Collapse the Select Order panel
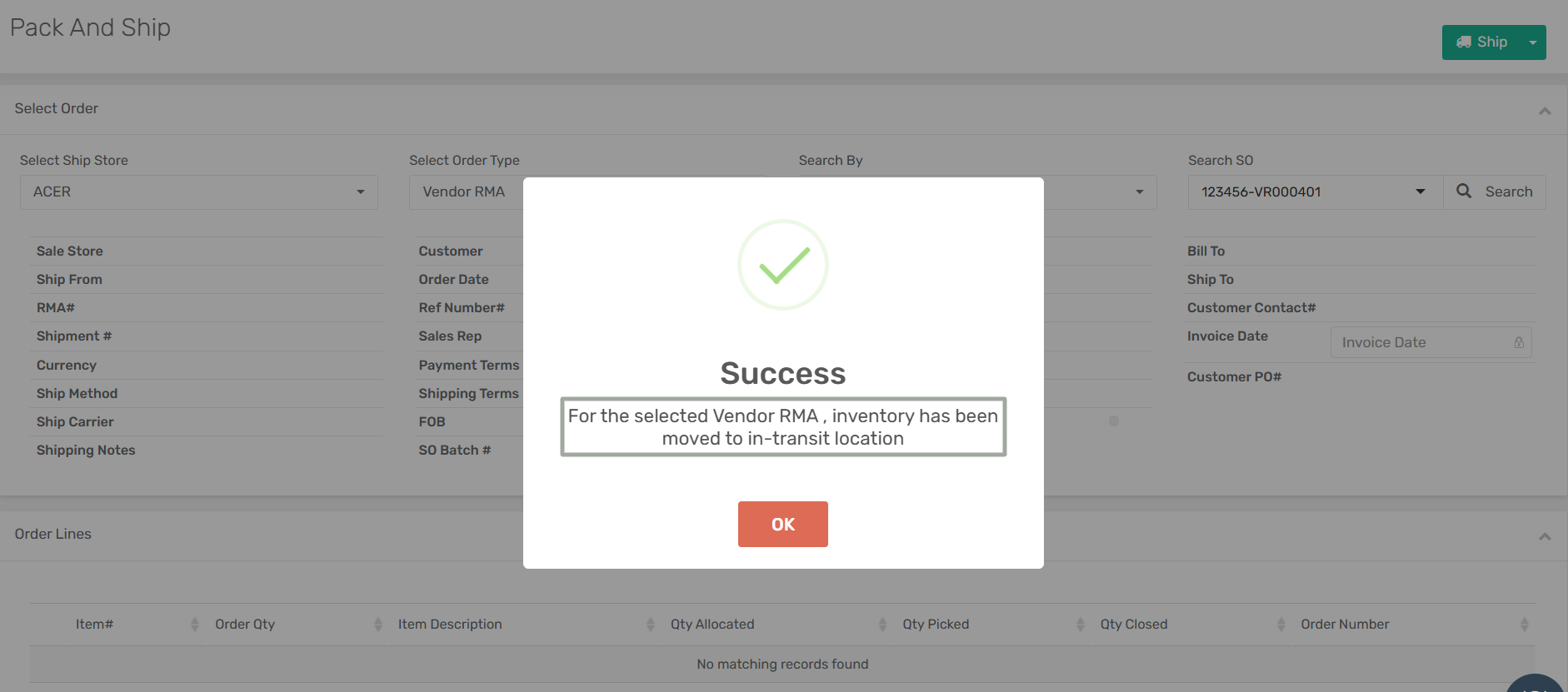Screen dimensions: 1568x692 pos(1544,111)
